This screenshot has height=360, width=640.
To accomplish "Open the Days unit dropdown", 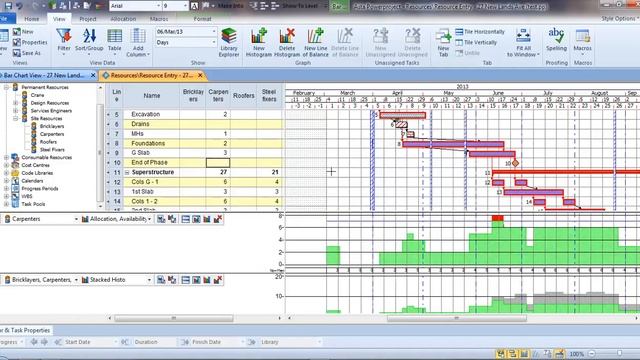I will click(213, 42).
